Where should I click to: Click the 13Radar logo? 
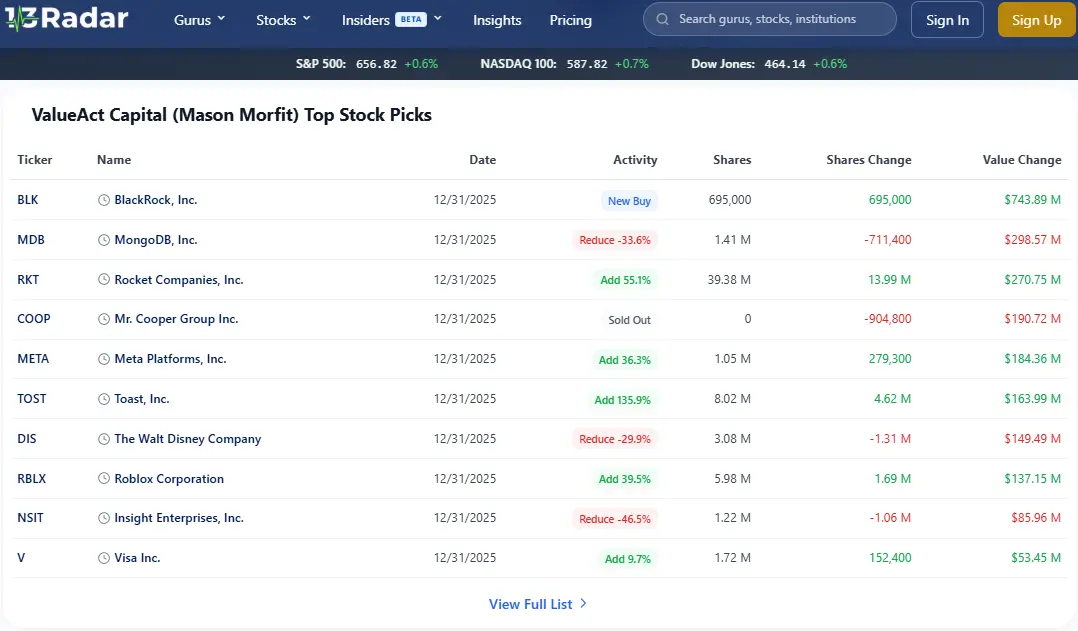click(x=65, y=19)
